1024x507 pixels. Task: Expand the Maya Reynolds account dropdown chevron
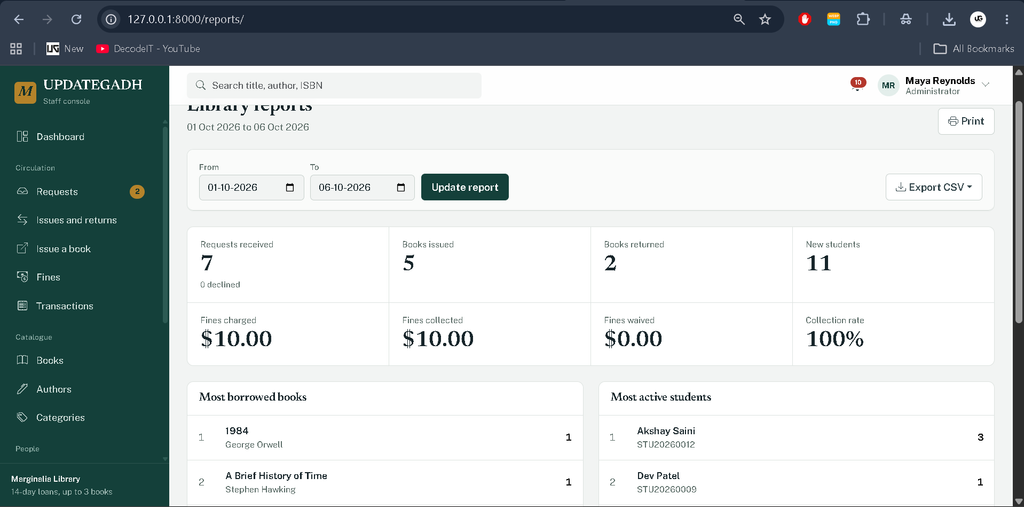(x=985, y=85)
